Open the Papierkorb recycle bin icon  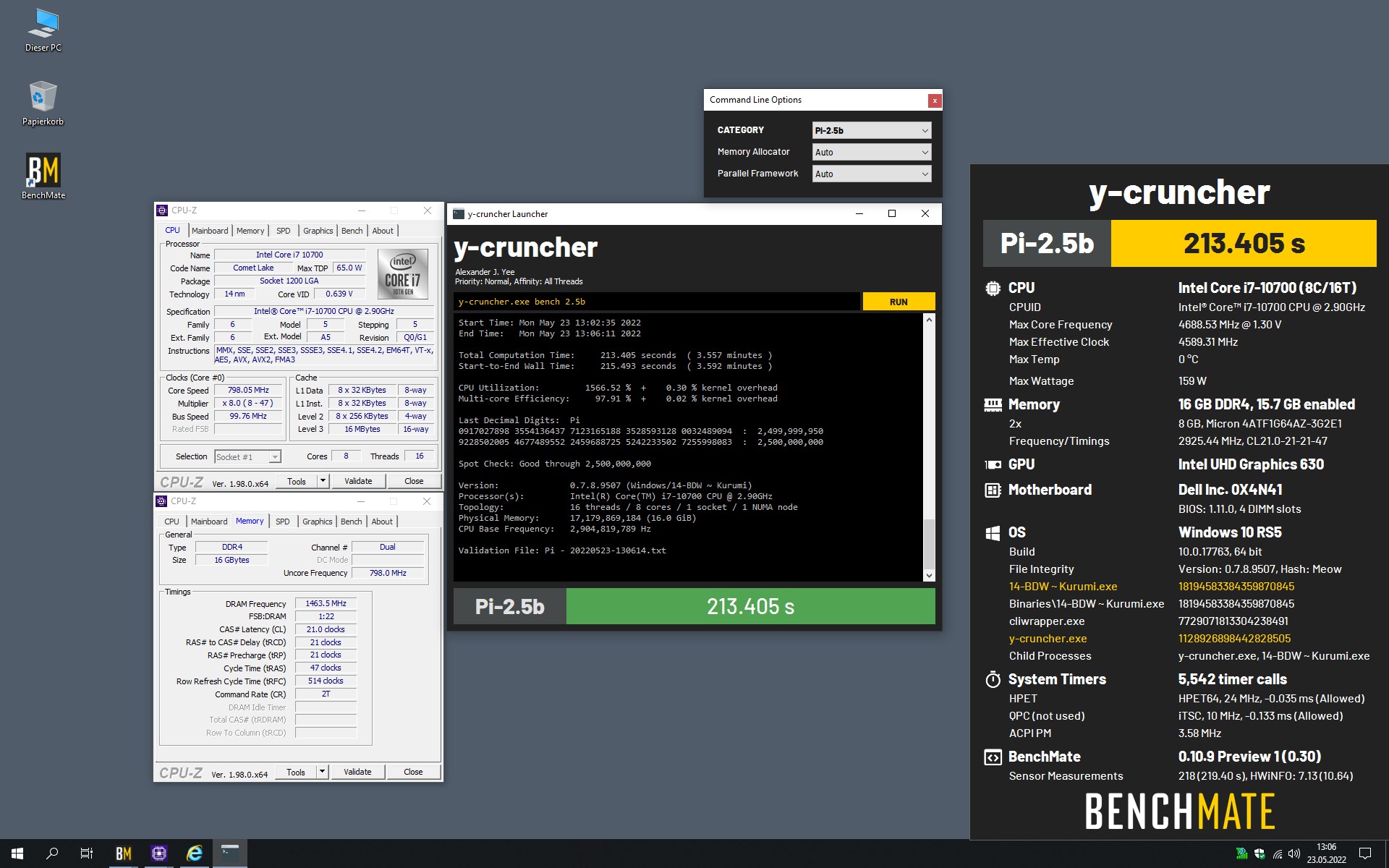(x=43, y=103)
